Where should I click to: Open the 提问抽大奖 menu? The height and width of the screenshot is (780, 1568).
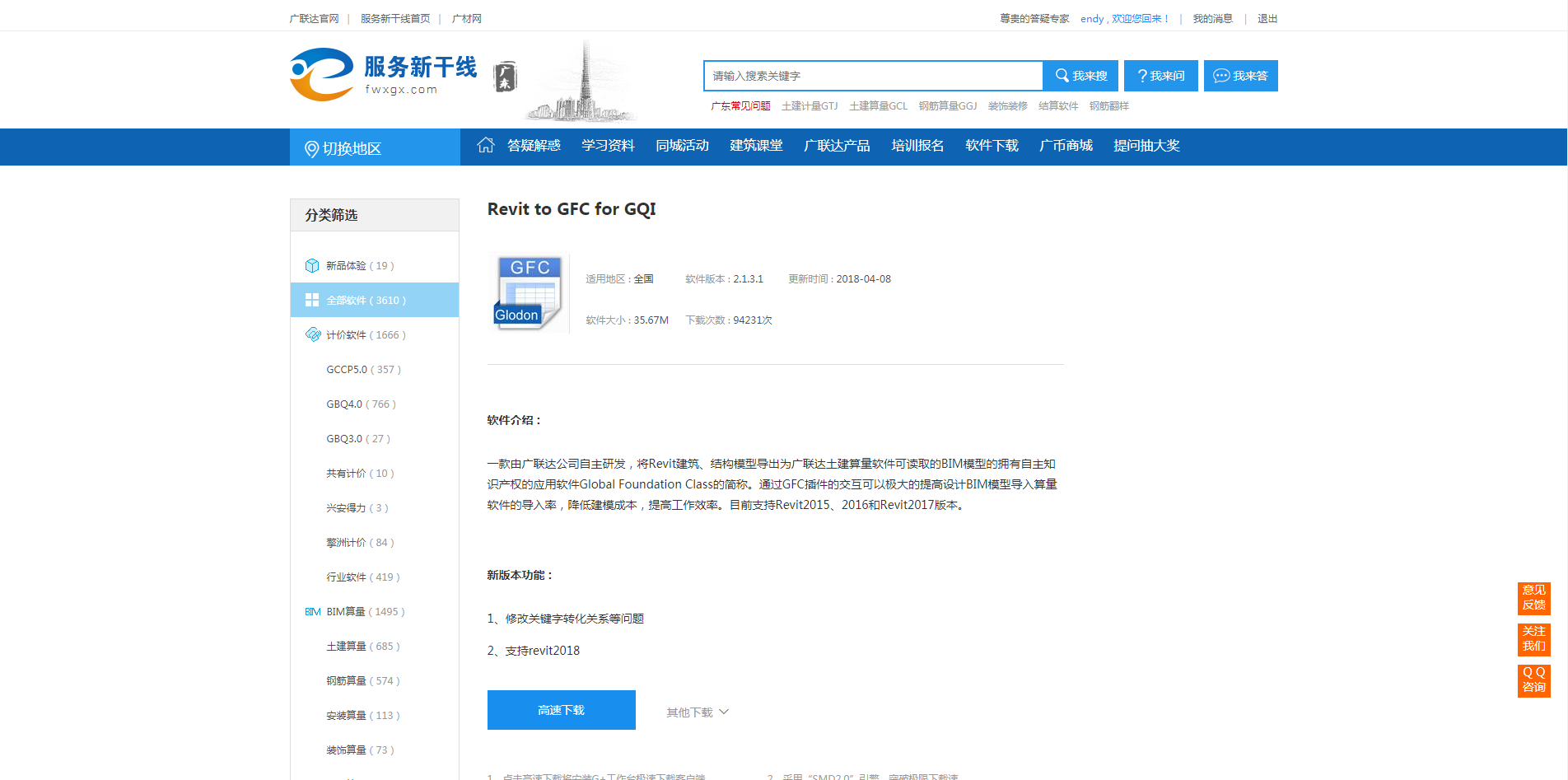pyautogui.click(x=1146, y=146)
